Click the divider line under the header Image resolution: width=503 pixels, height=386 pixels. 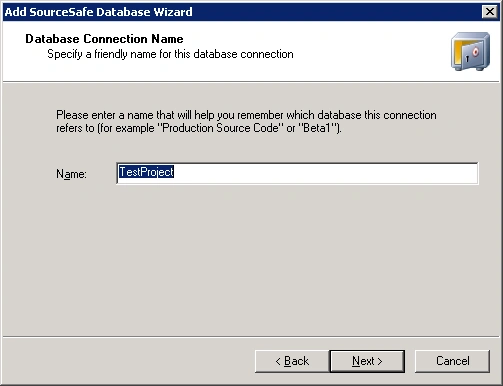point(251,81)
